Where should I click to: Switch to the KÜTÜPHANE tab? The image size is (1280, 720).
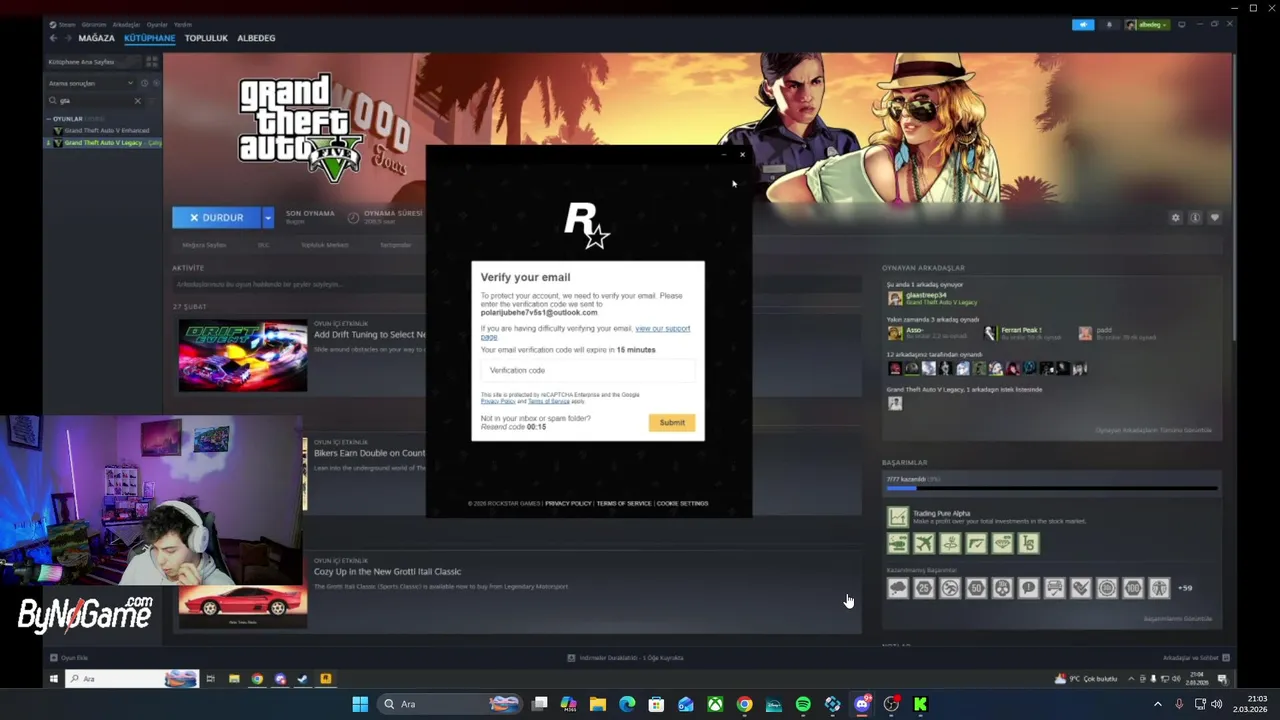point(149,38)
